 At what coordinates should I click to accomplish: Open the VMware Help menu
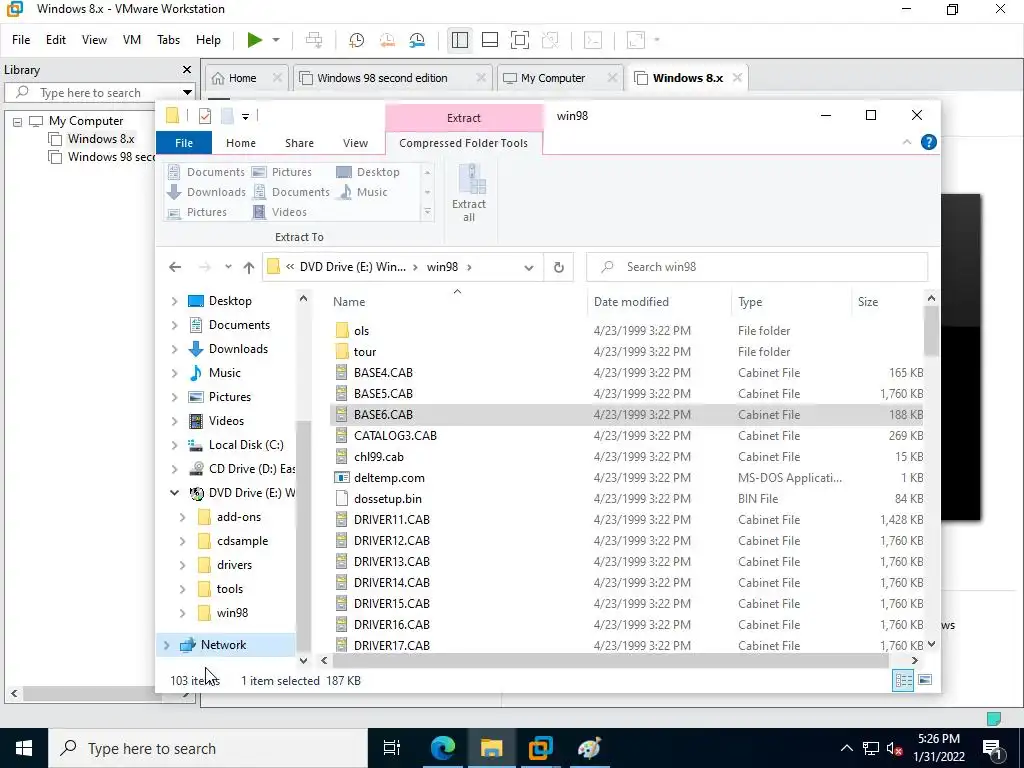[x=208, y=40]
